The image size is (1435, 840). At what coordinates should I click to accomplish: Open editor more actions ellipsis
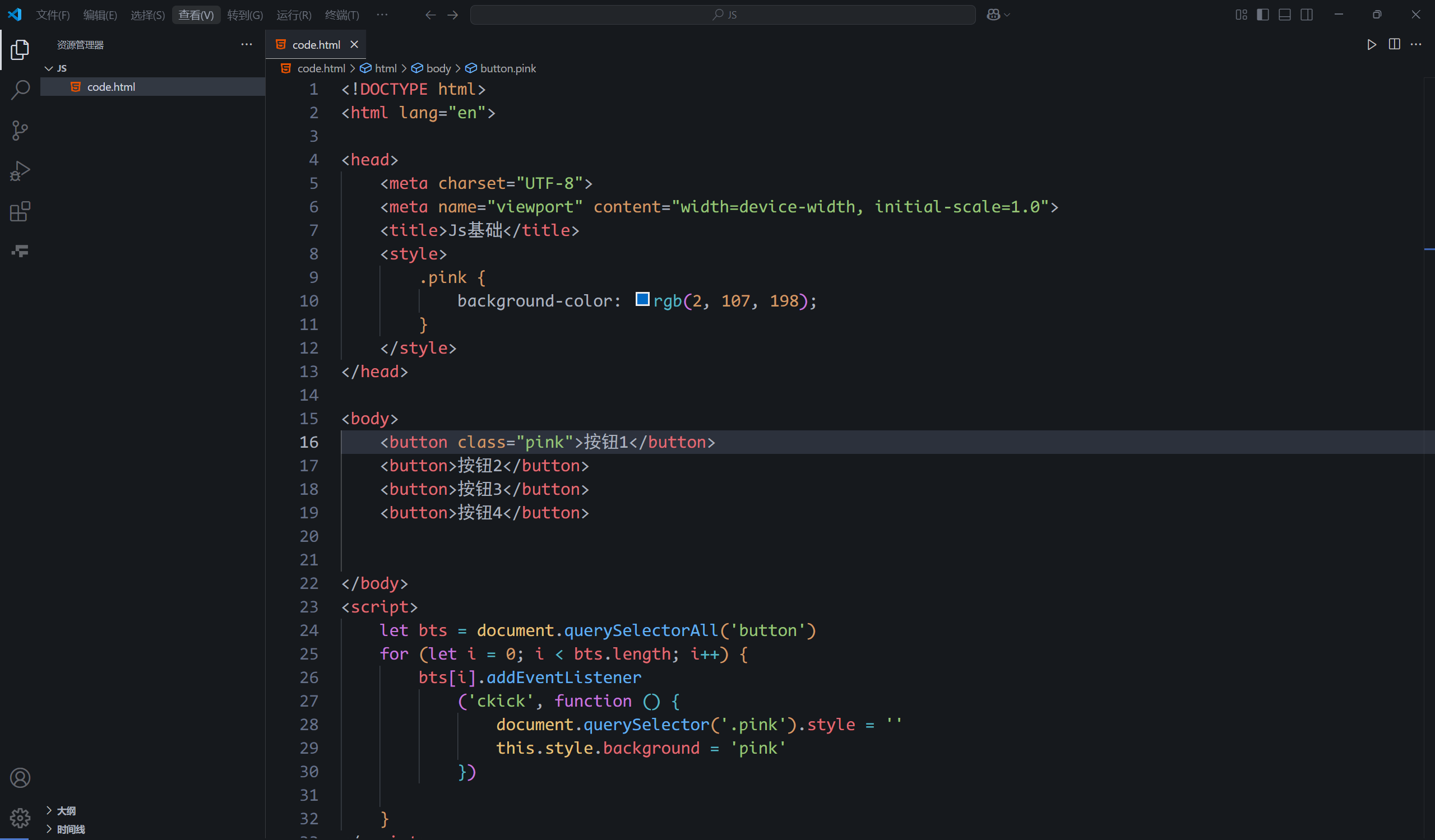pos(1416,44)
